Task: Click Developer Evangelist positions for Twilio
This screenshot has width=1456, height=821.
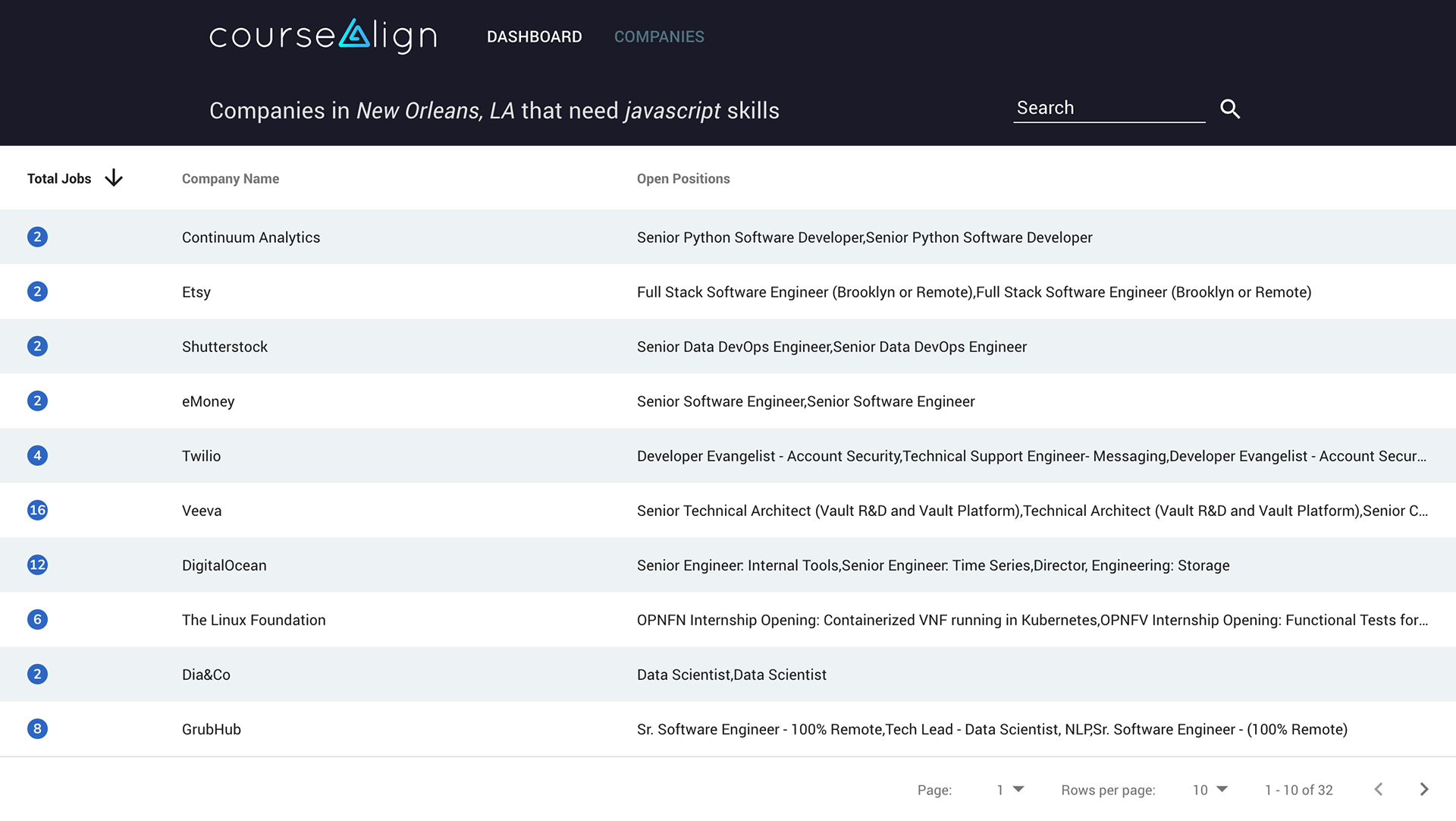Action: coord(1031,456)
